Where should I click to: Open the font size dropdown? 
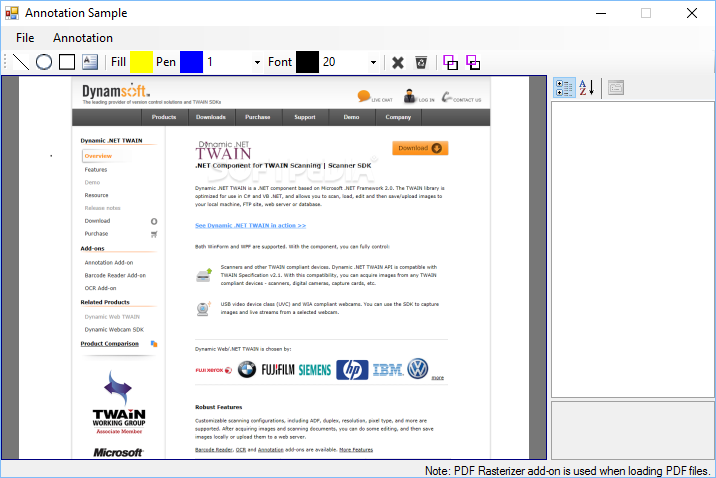(373, 63)
